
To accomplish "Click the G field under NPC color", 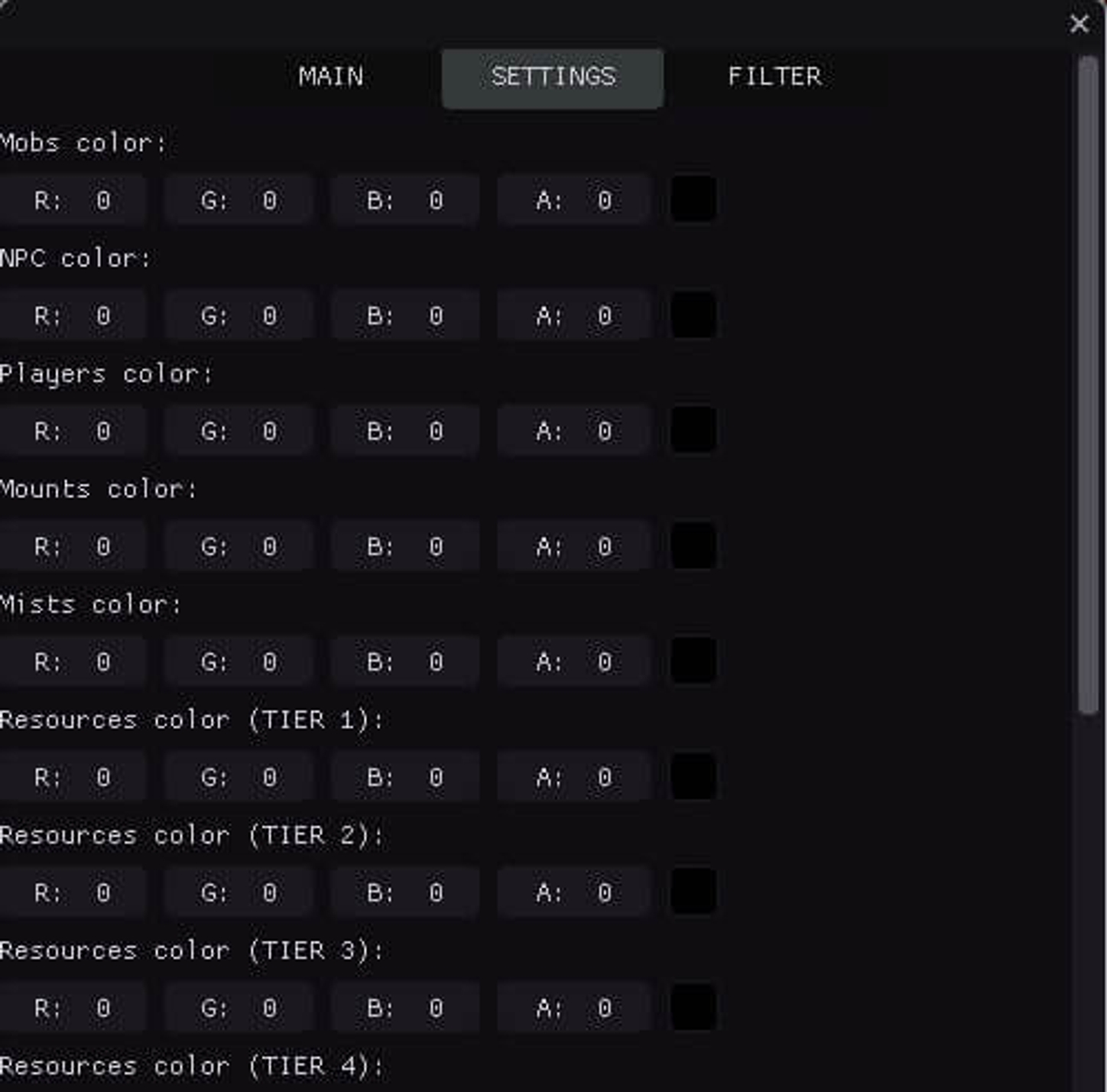I will 238,315.
